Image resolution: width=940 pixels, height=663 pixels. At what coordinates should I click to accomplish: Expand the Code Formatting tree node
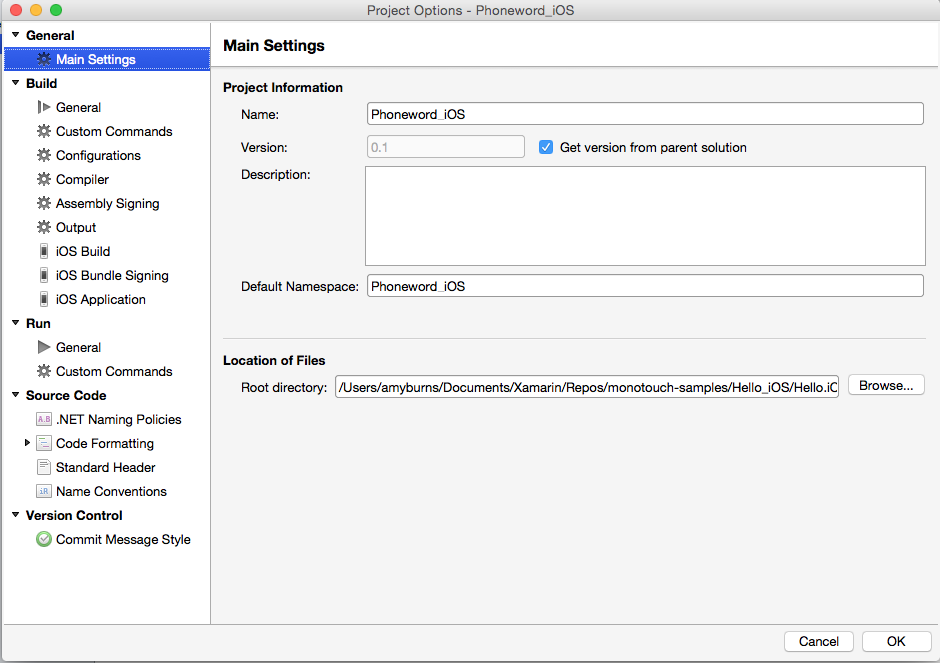pos(28,443)
